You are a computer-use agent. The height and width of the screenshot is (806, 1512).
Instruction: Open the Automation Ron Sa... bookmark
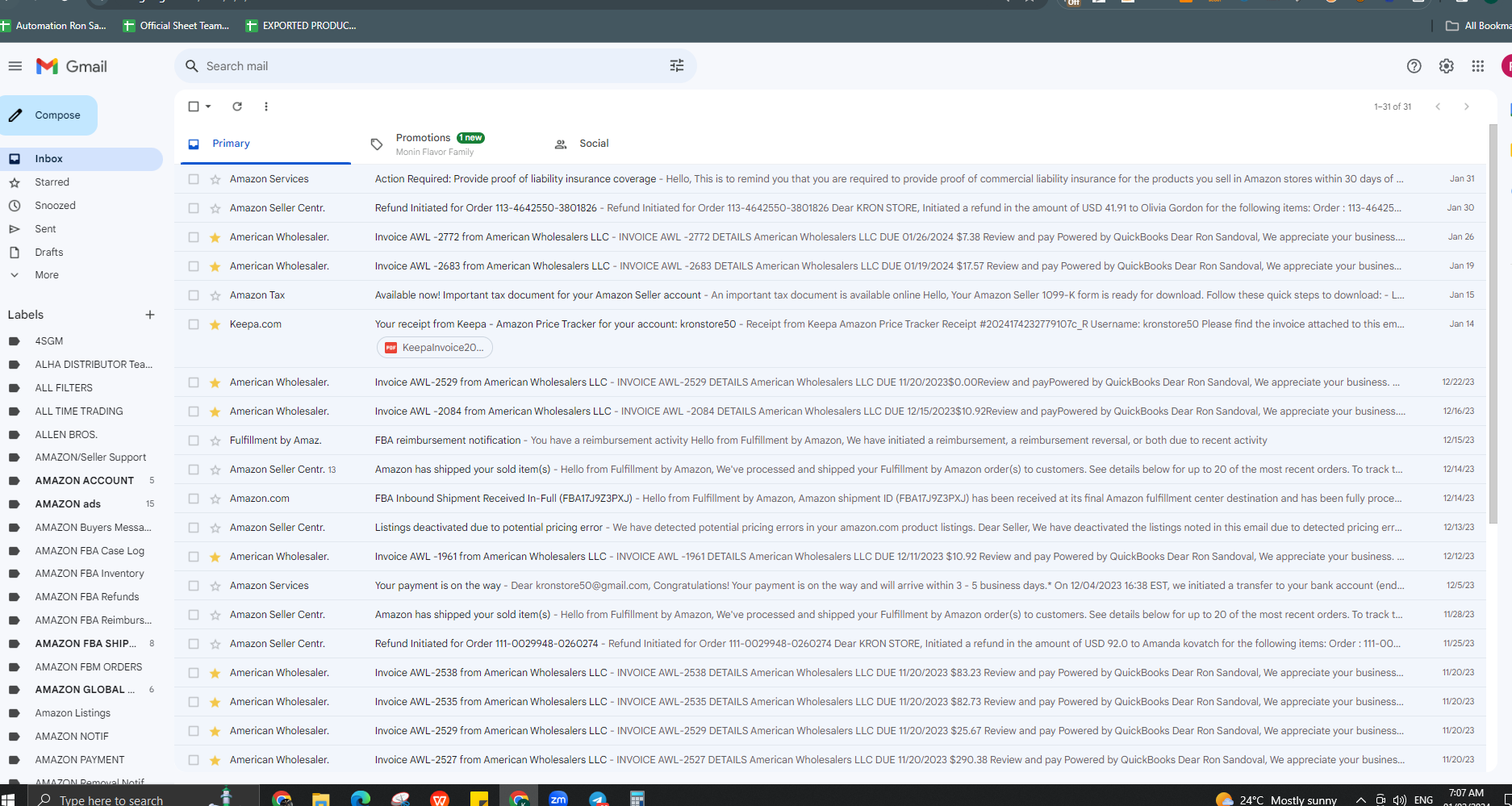(x=53, y=26)
